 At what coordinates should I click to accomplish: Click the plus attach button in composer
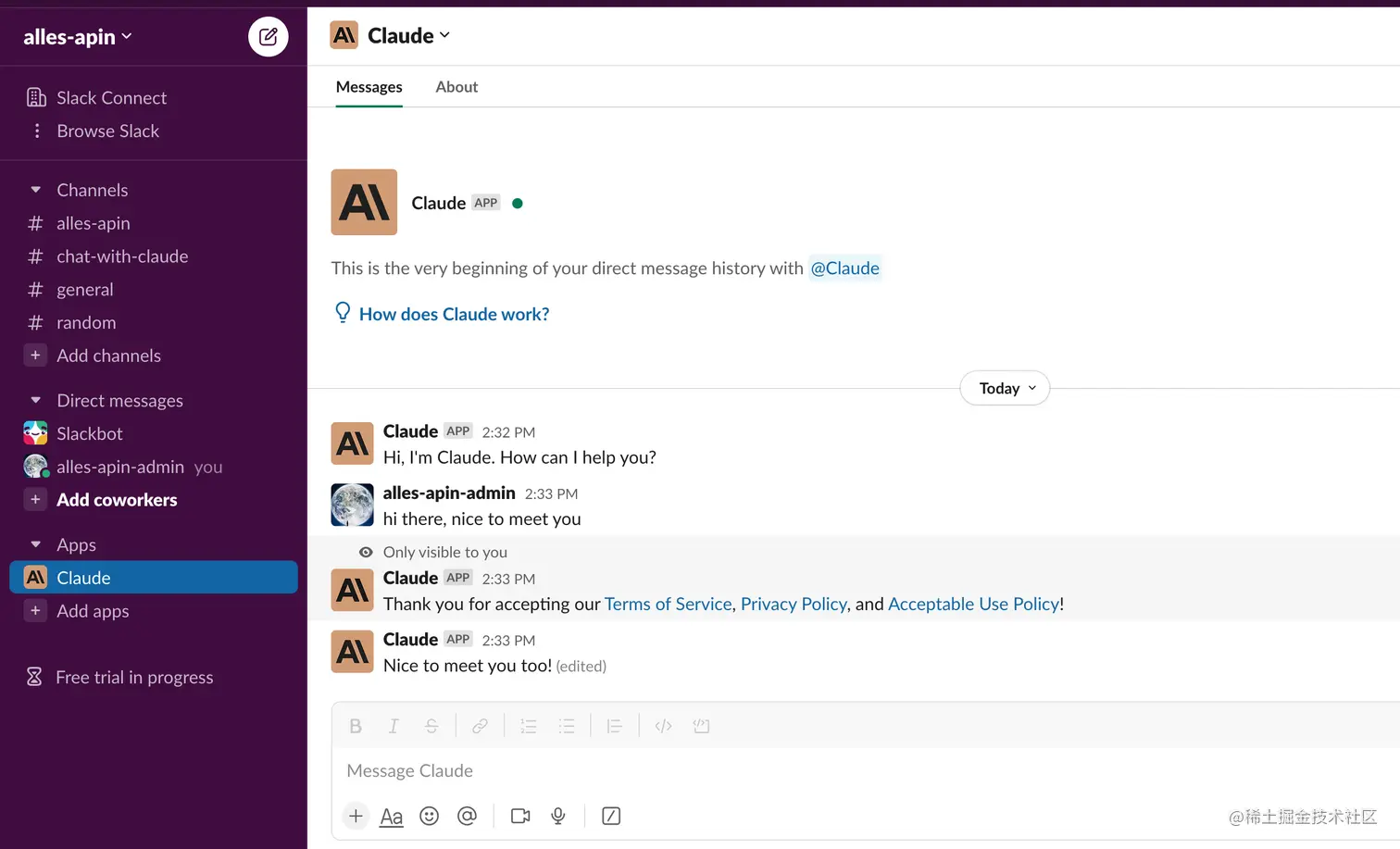coord(356,816)
